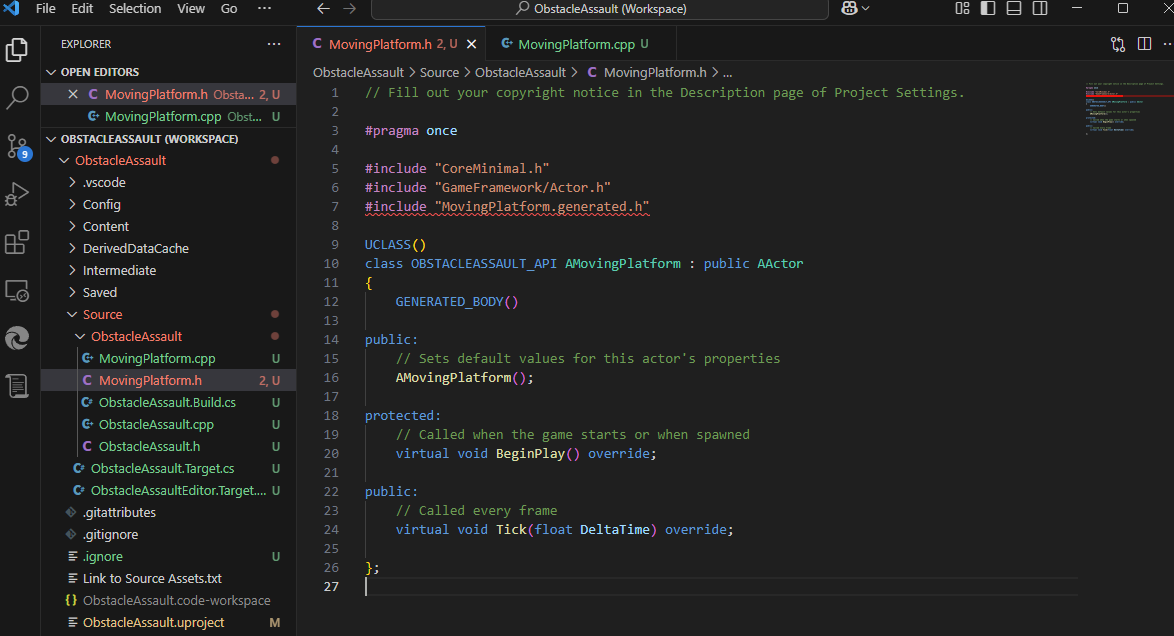This screenshot has width=1174, height=636.
Task: Open the Customize Layout icon
Action: pyautogui.click(x=962, y=8)
